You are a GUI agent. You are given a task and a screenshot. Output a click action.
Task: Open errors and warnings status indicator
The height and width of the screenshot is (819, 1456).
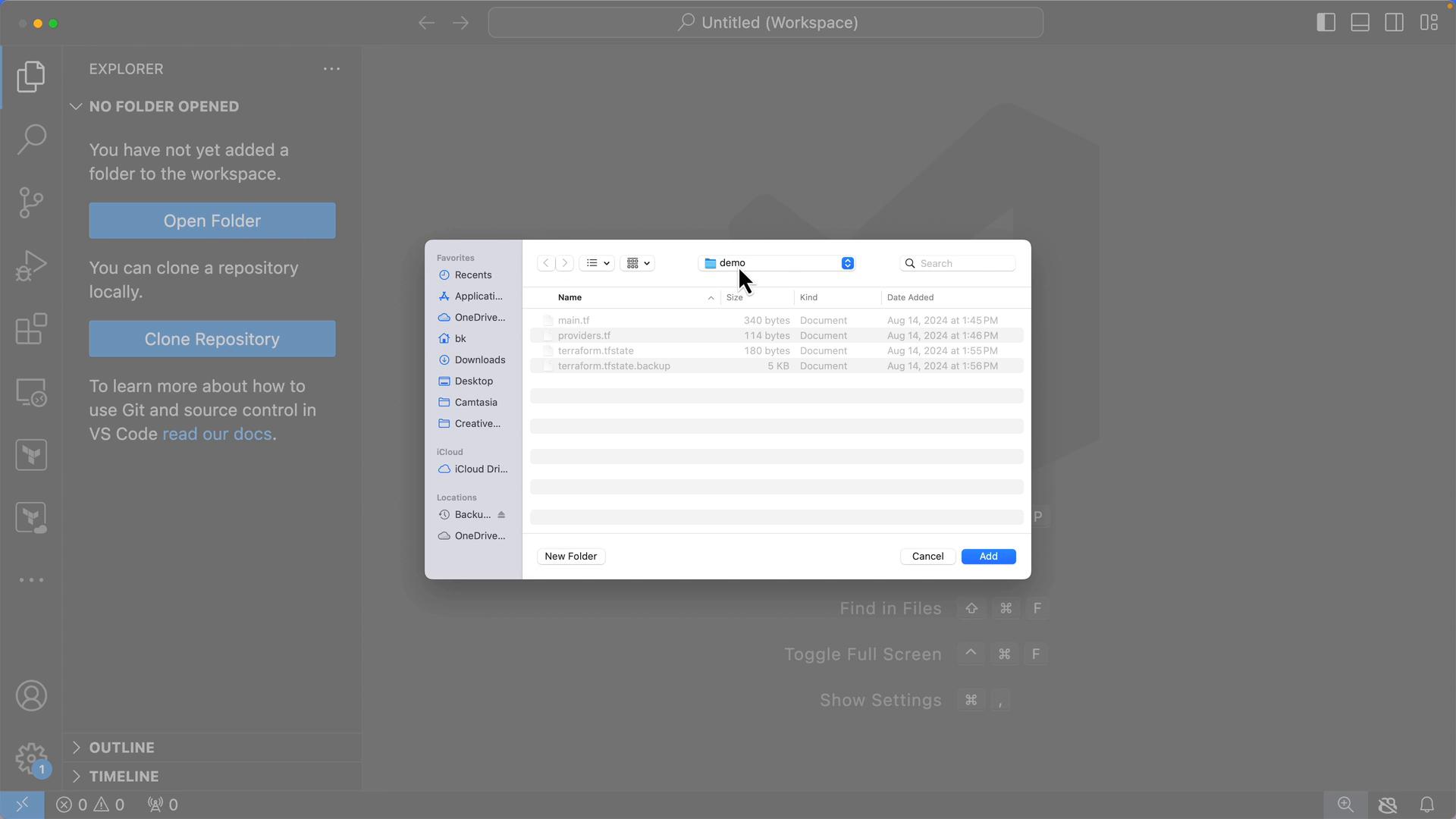(90, 805)
